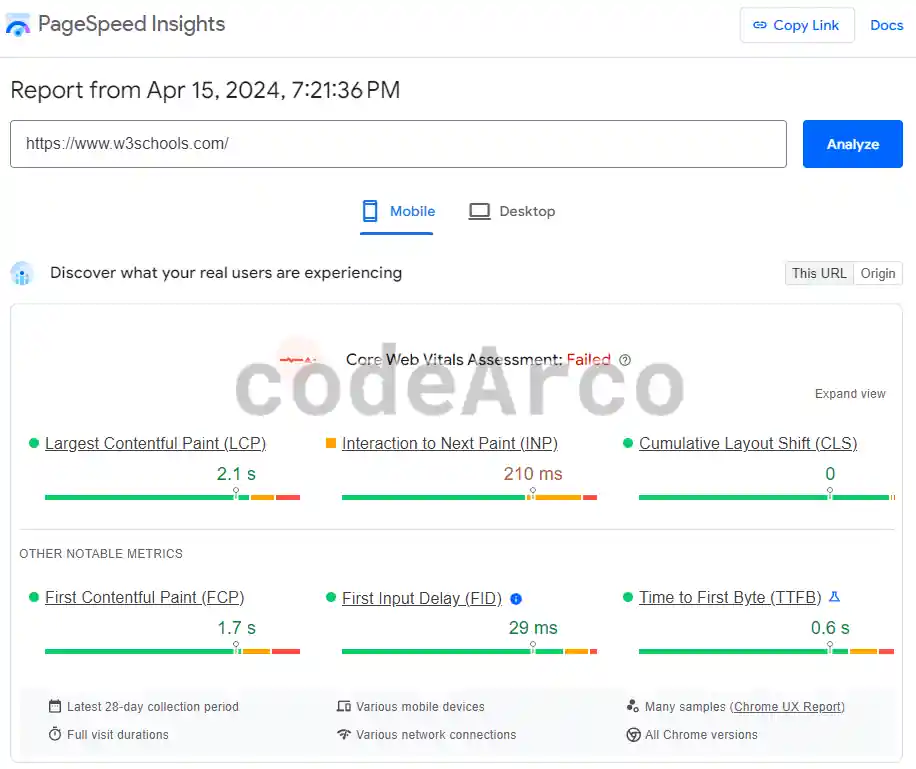The image size is (916, 769).
Task: Click the Expand view control
Action: click(850, 394)
